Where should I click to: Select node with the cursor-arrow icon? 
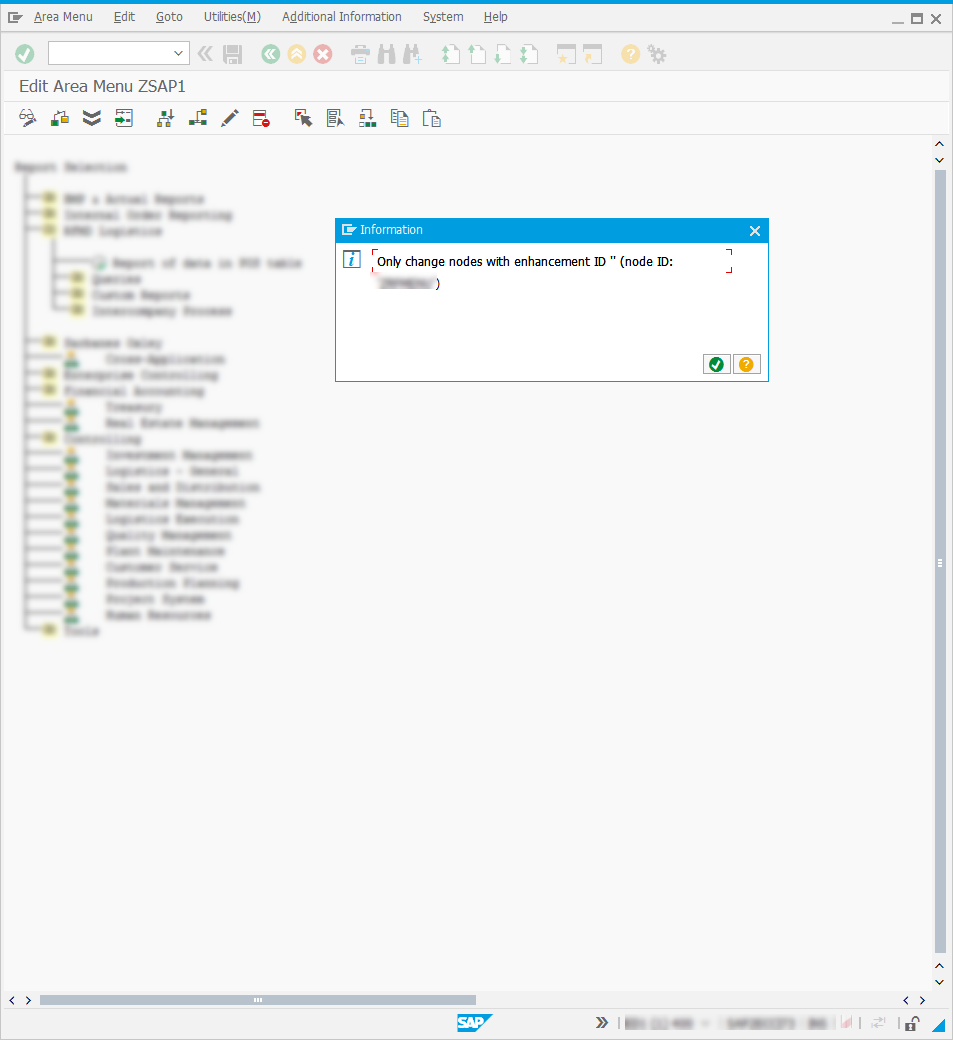pos(303,118)
